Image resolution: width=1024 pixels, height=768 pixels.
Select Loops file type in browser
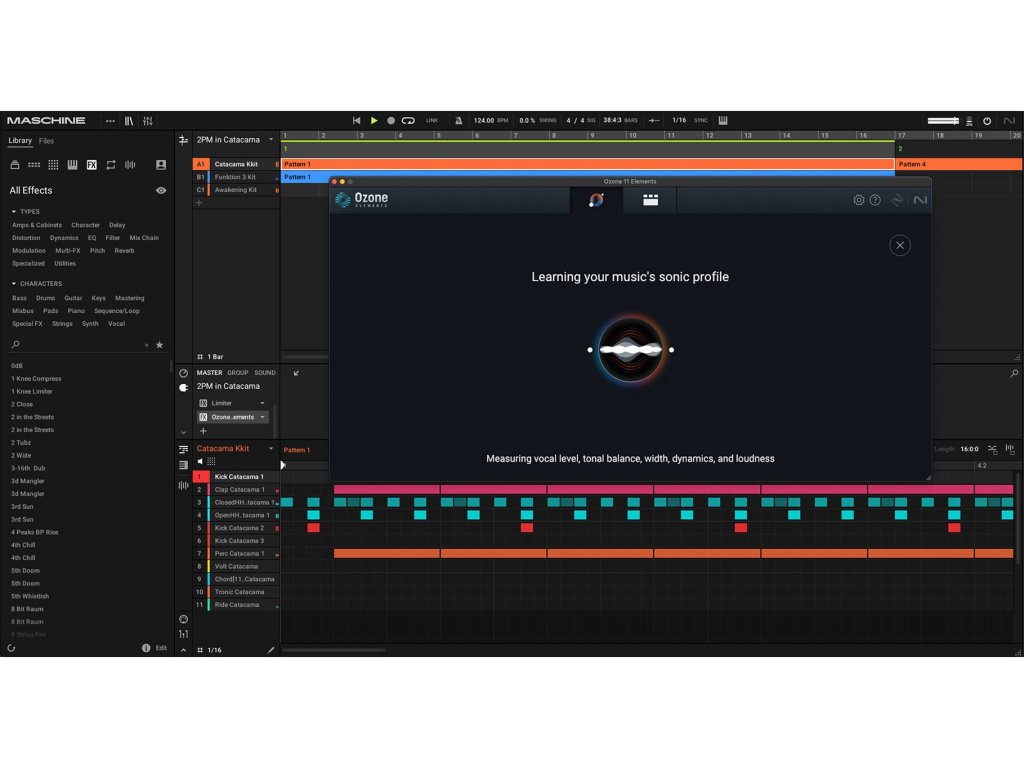point(111,165)
